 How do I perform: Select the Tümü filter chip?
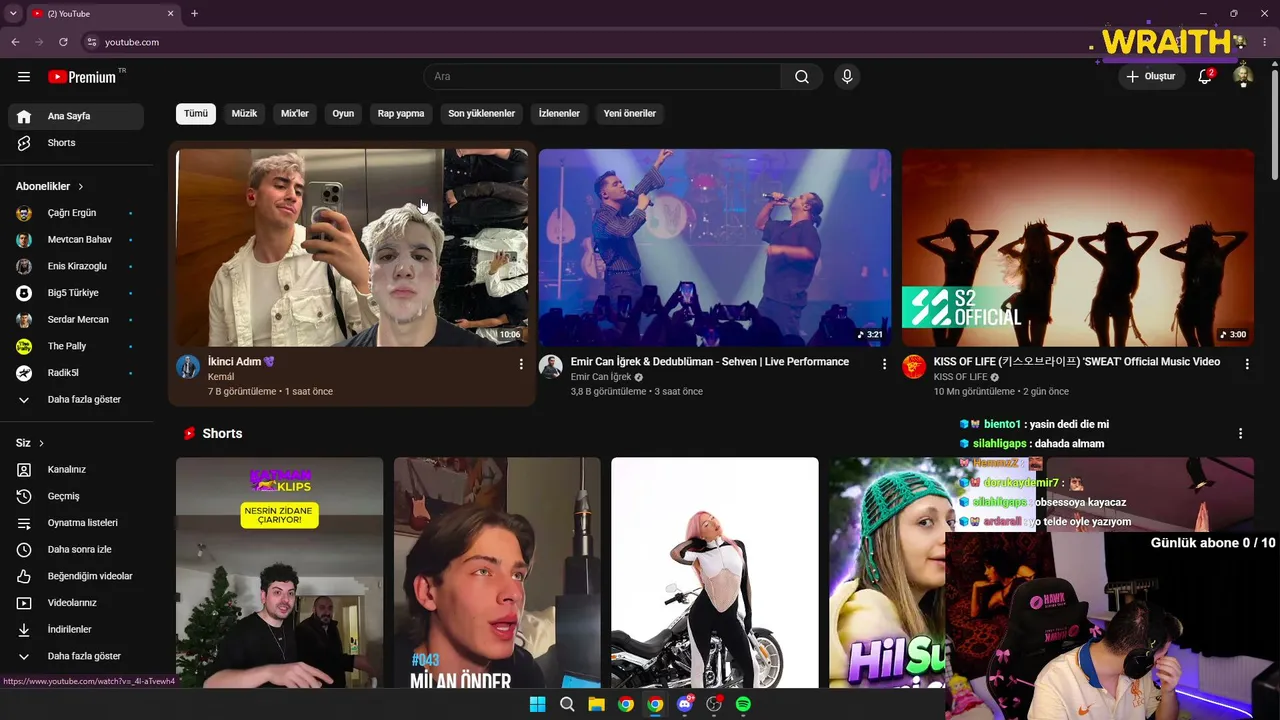(x=196, y=113)
